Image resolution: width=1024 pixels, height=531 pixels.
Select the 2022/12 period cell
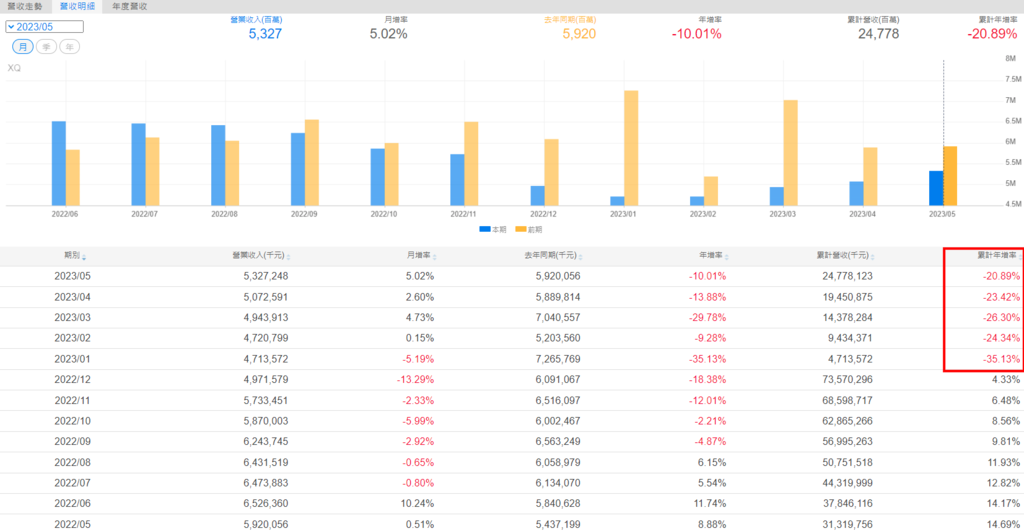tap(72, 379)
